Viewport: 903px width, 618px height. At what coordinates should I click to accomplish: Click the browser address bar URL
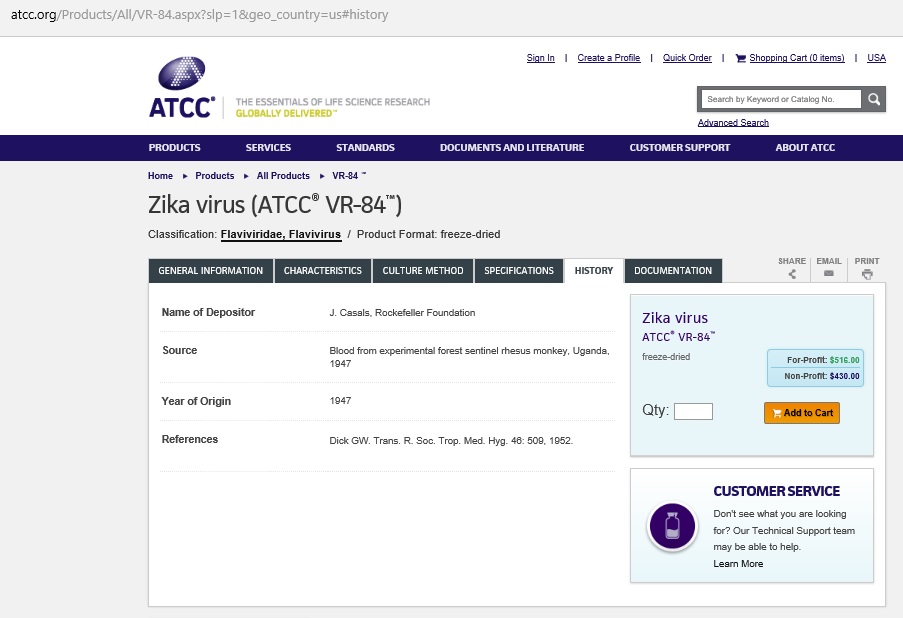pos(199,14)
